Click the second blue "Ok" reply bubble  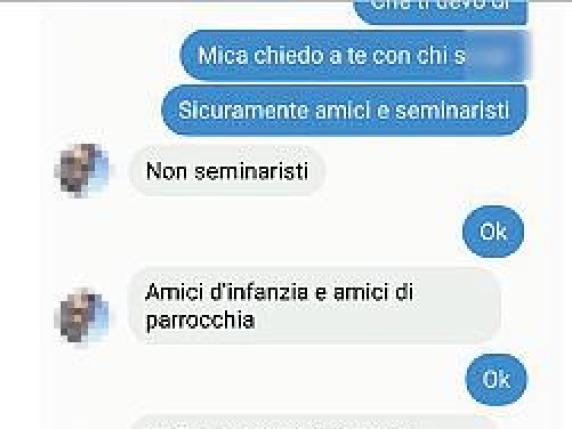pyautogui.click(x=496, y=379)
